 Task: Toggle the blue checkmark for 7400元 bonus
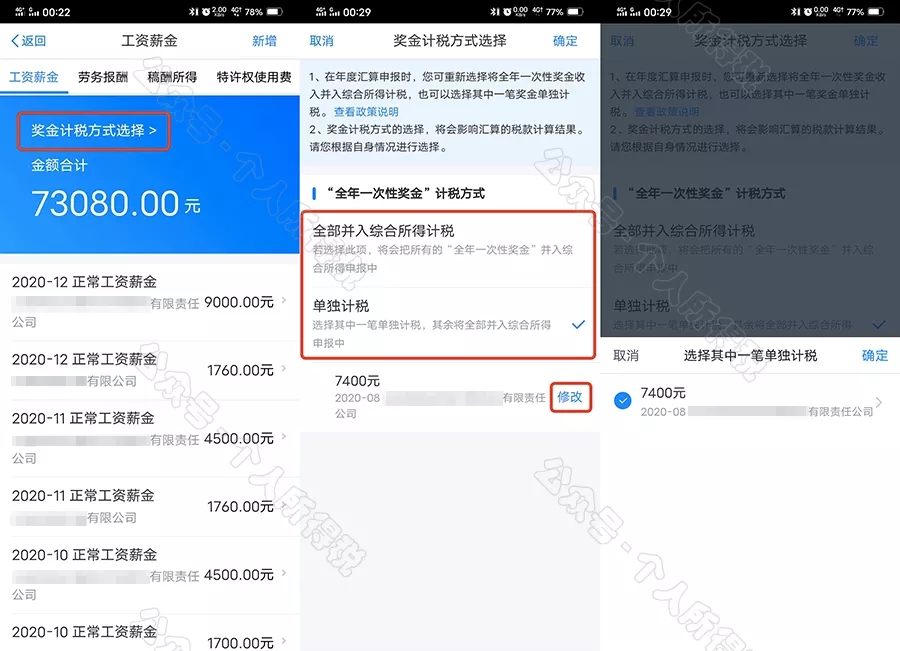pos(622,401)
